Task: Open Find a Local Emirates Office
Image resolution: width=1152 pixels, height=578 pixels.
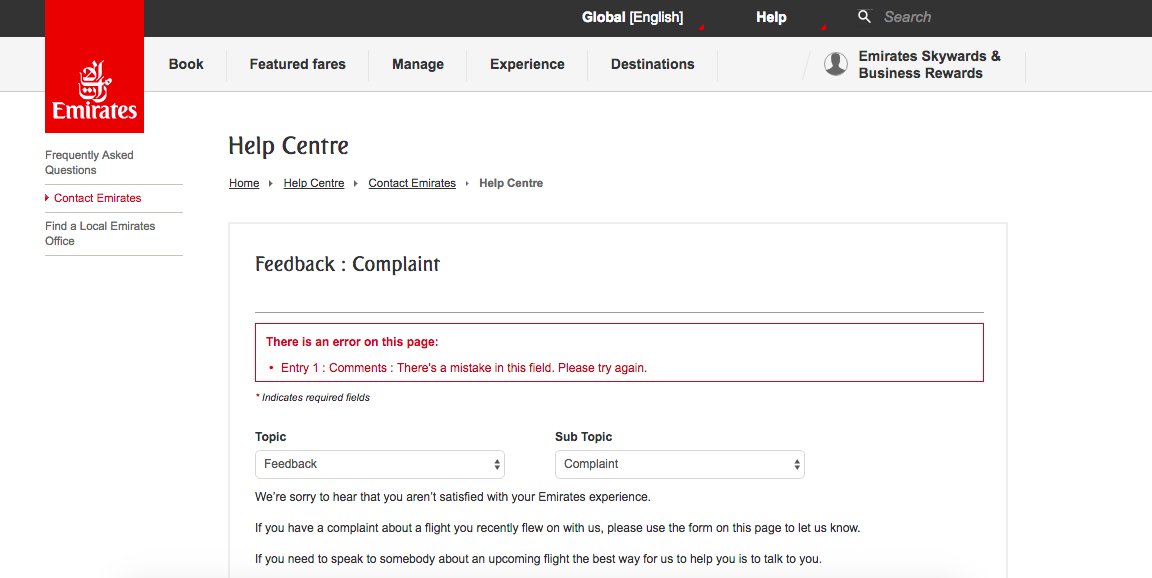Action: (100, 234)
